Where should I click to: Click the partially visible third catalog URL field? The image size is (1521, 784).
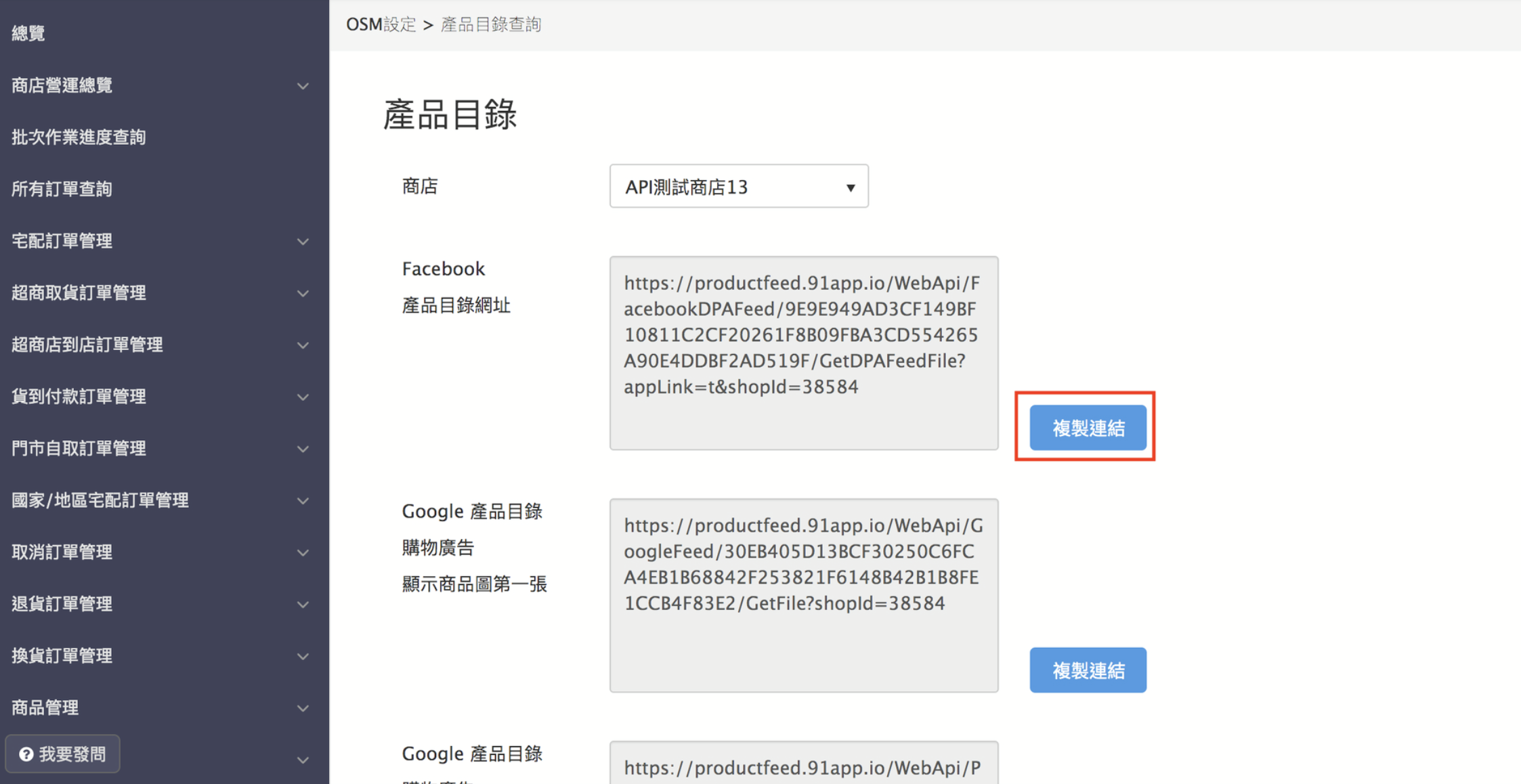click(x=804, y=762)
